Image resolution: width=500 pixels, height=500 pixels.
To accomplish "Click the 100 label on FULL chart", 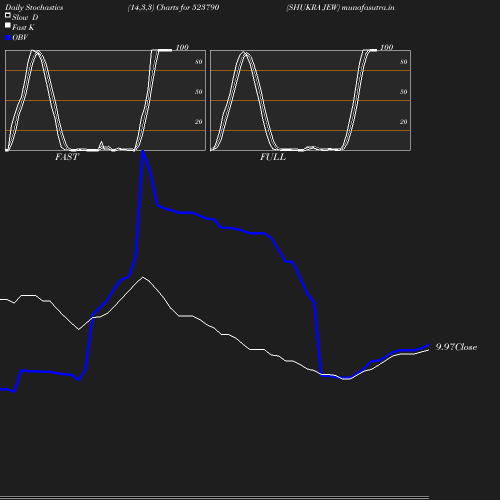I will click(387, 47).
